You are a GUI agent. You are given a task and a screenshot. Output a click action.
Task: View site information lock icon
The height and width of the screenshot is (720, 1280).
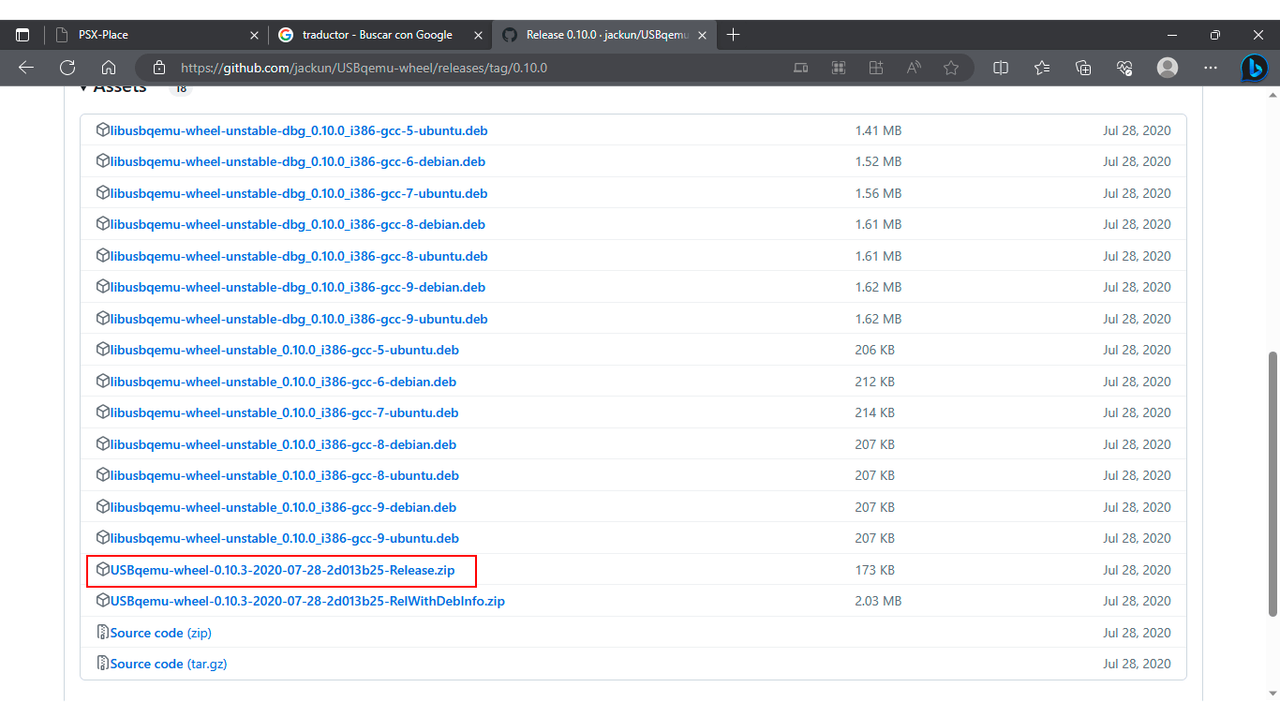coord(158,68)
